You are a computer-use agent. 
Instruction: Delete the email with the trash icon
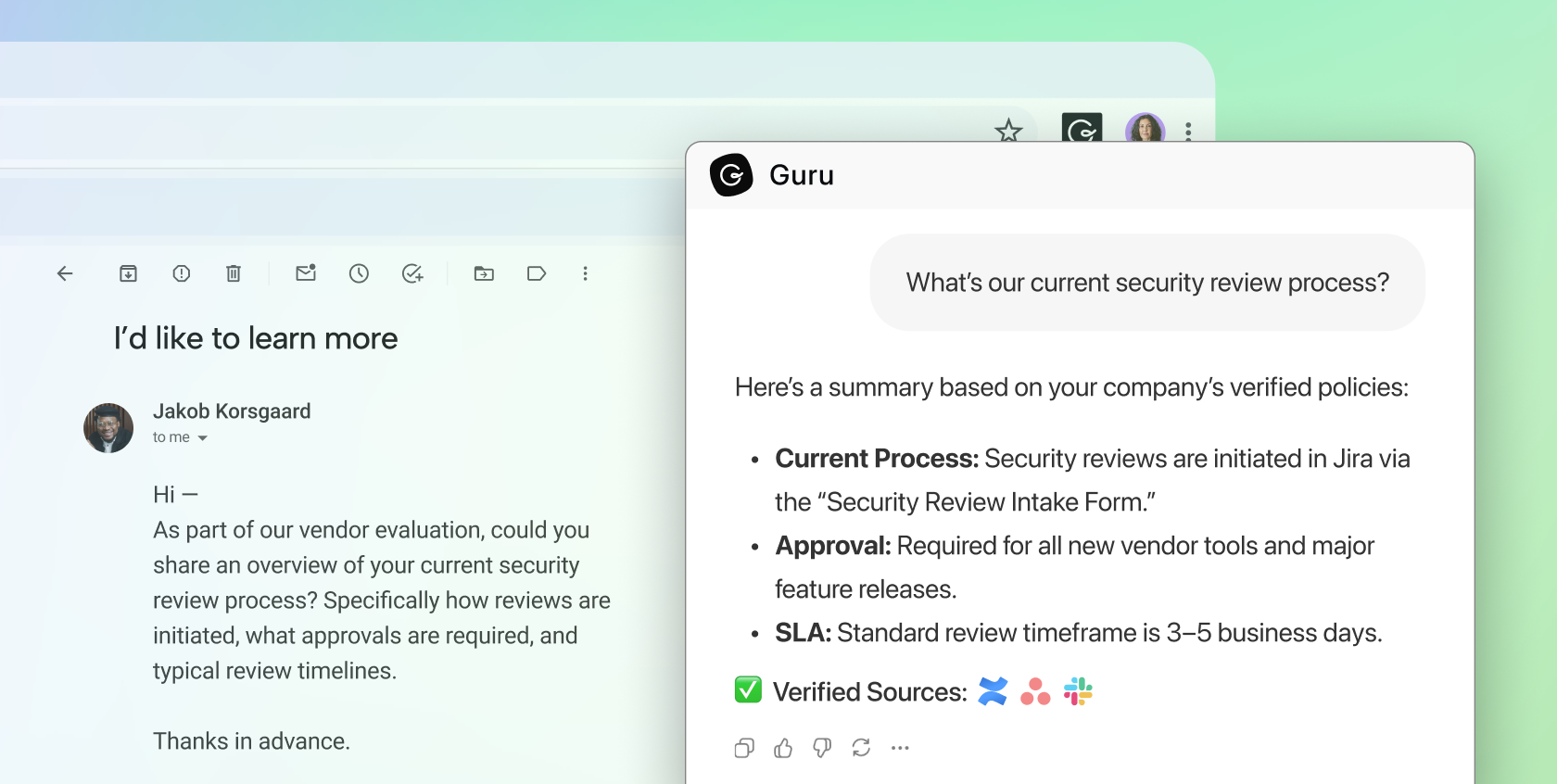pyautogui.click(x=234, y=273)
